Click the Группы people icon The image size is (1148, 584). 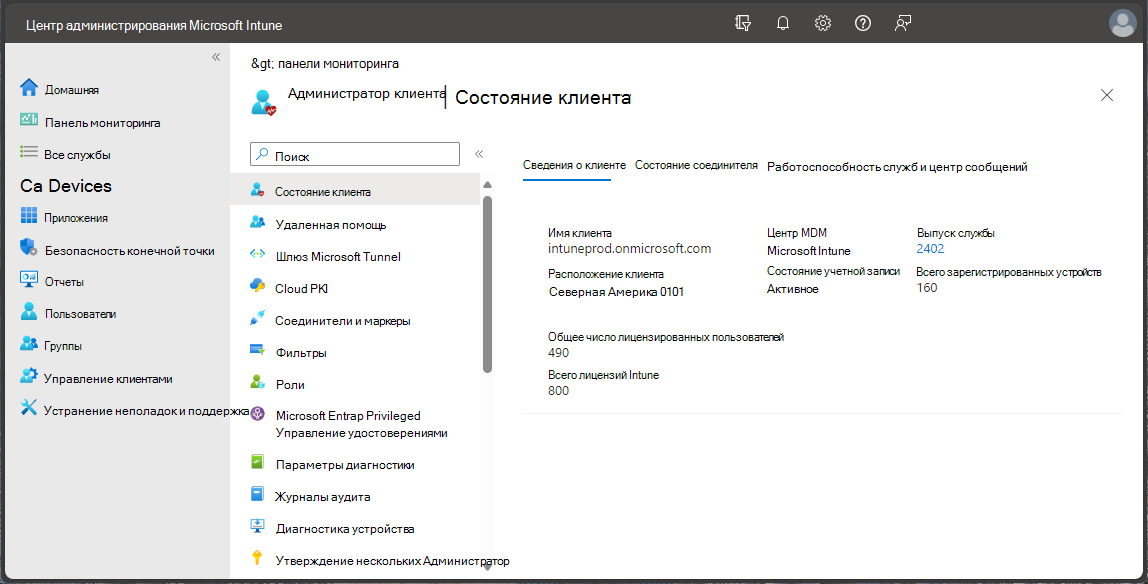point(29,345)
